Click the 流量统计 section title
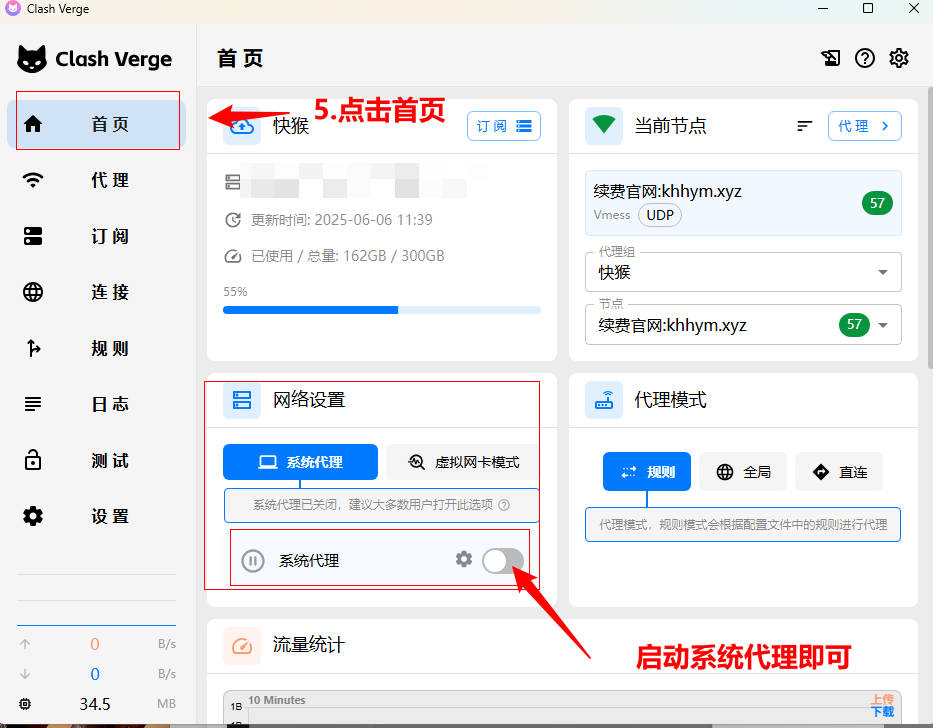This screenshot has height=728, width=933. click(x=309, y=645)
